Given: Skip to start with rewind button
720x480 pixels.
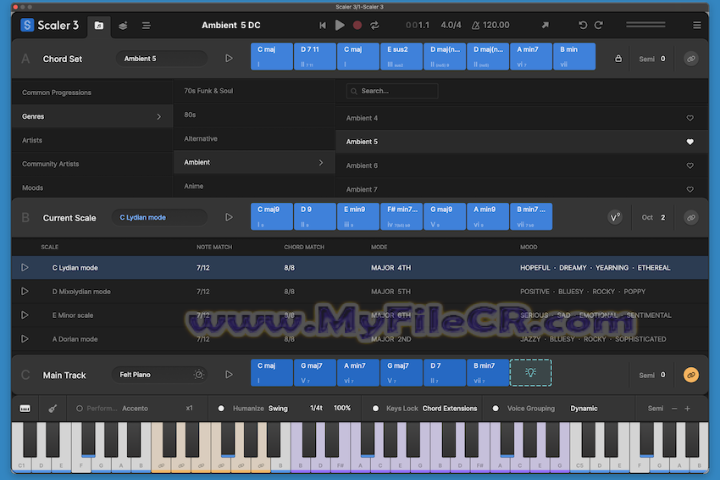Looking at the screenshot, I should 322,25.
